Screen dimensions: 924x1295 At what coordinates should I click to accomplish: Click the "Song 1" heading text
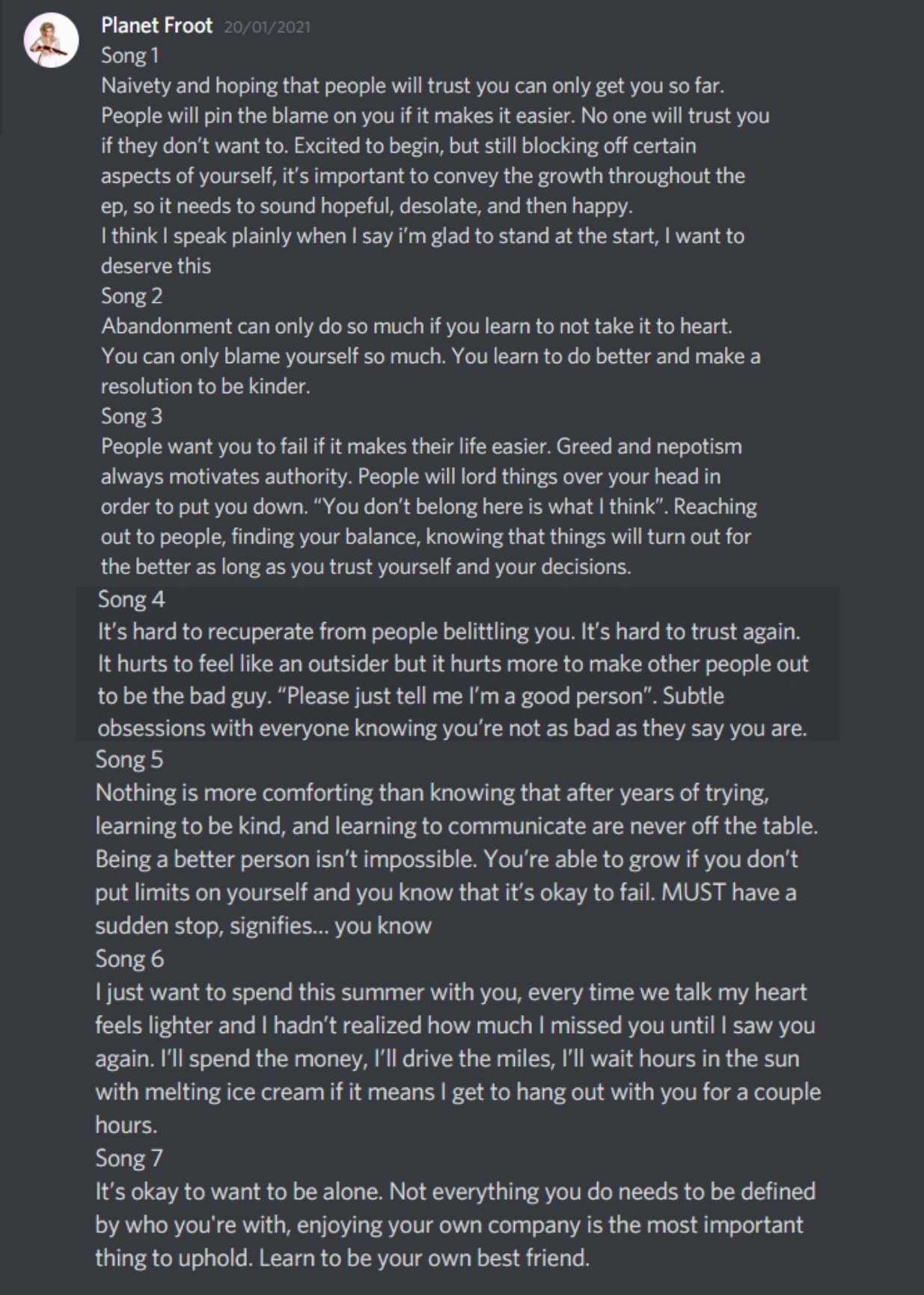tap(129, 55)
